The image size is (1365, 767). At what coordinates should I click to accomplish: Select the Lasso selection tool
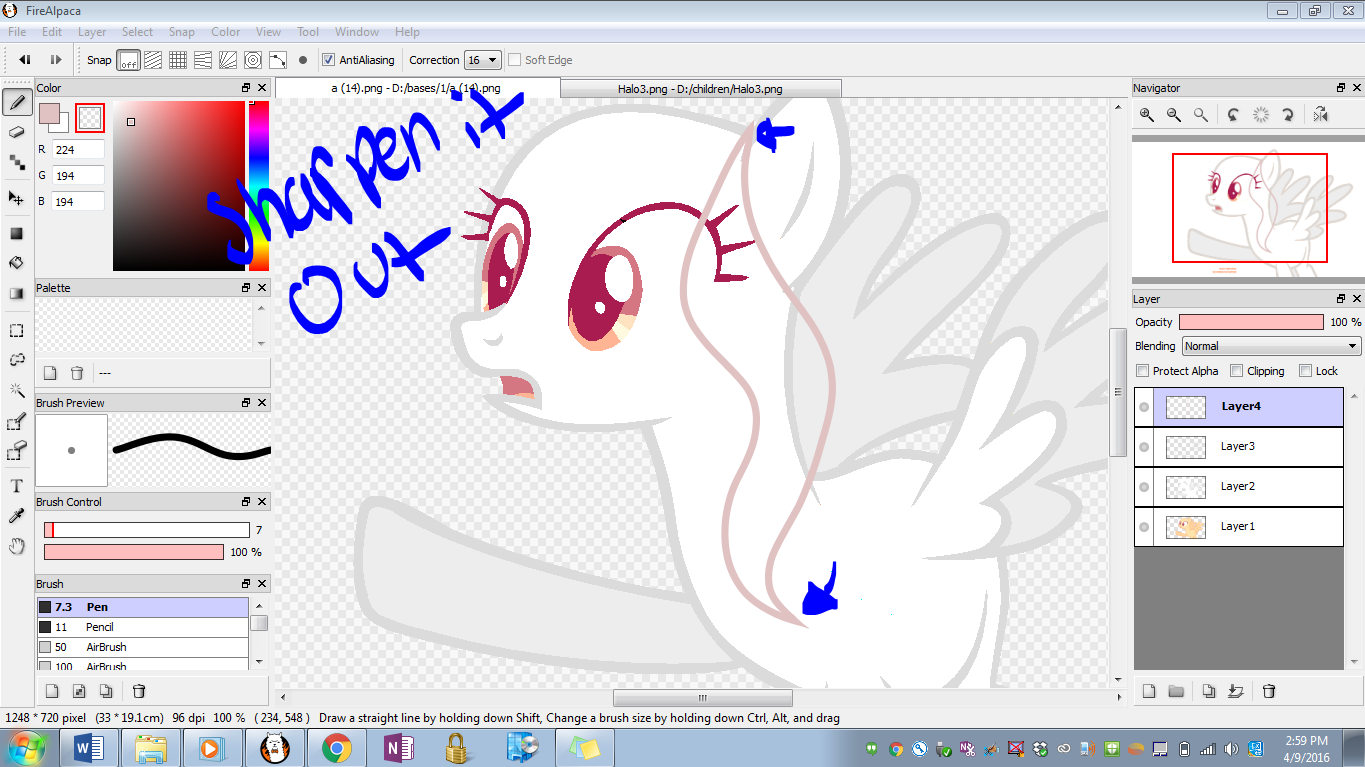[16, 359]
